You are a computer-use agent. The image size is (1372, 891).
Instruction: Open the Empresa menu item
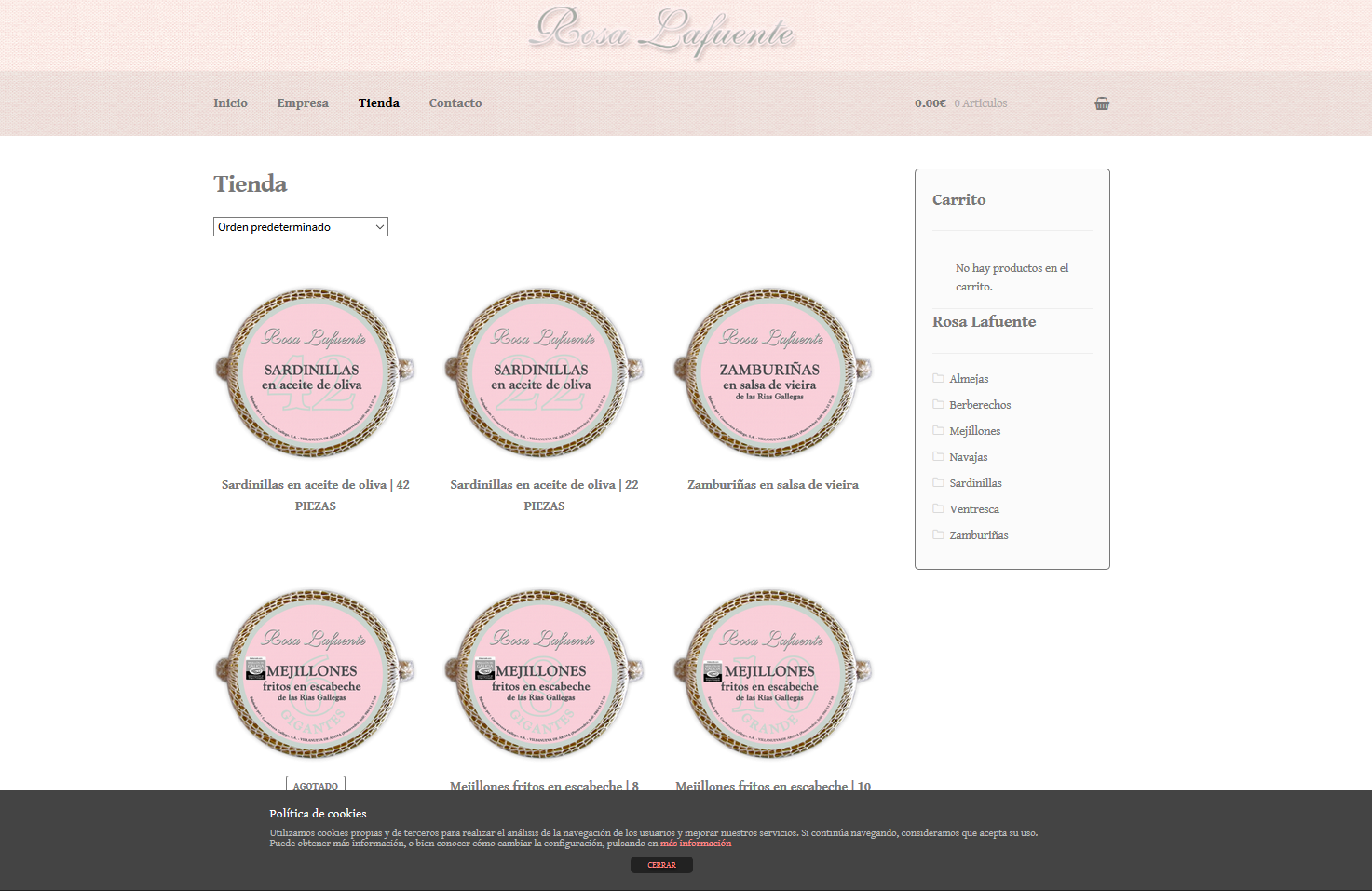tap(303, 103)
